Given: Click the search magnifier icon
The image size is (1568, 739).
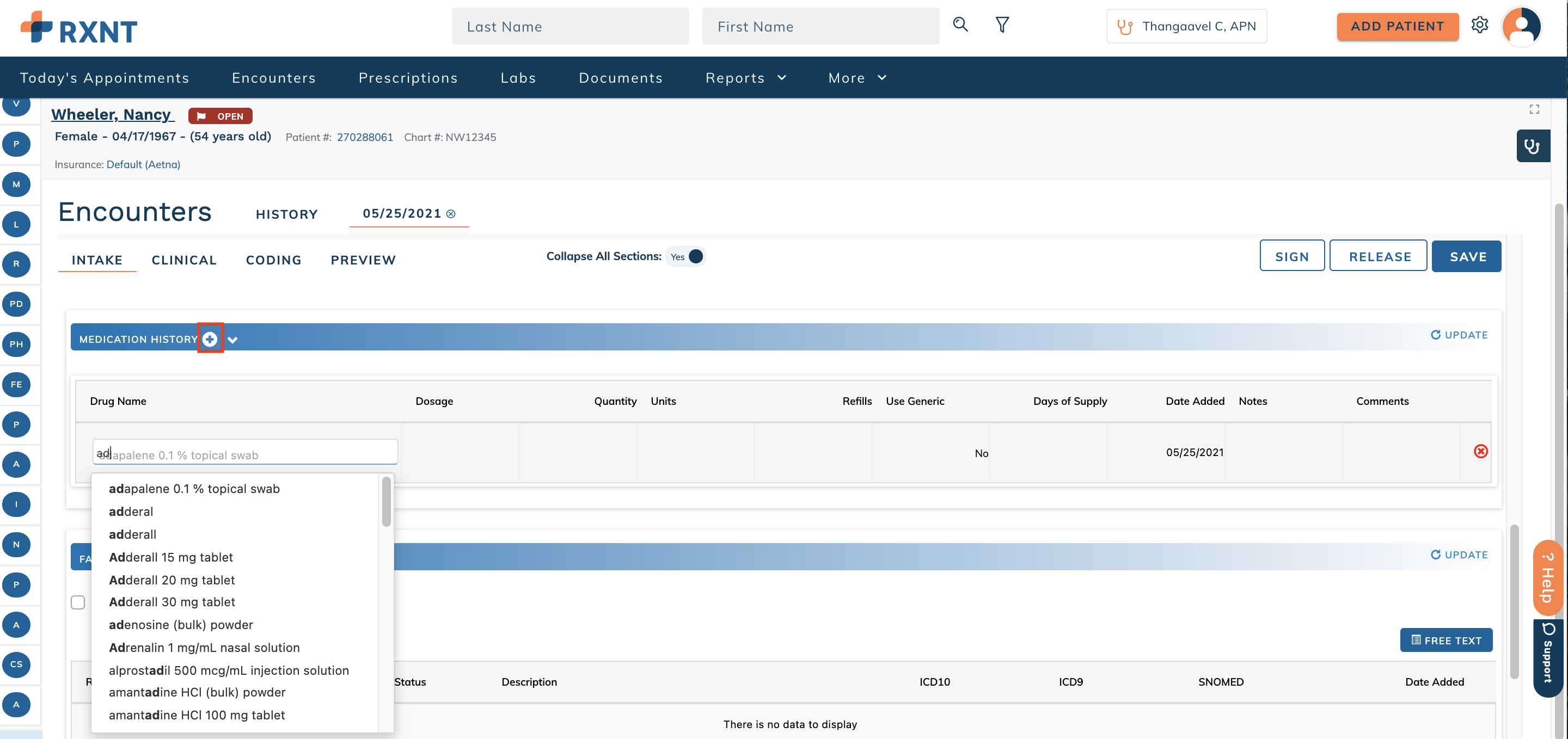Looking at the screenshot, I should click(960, 25).
